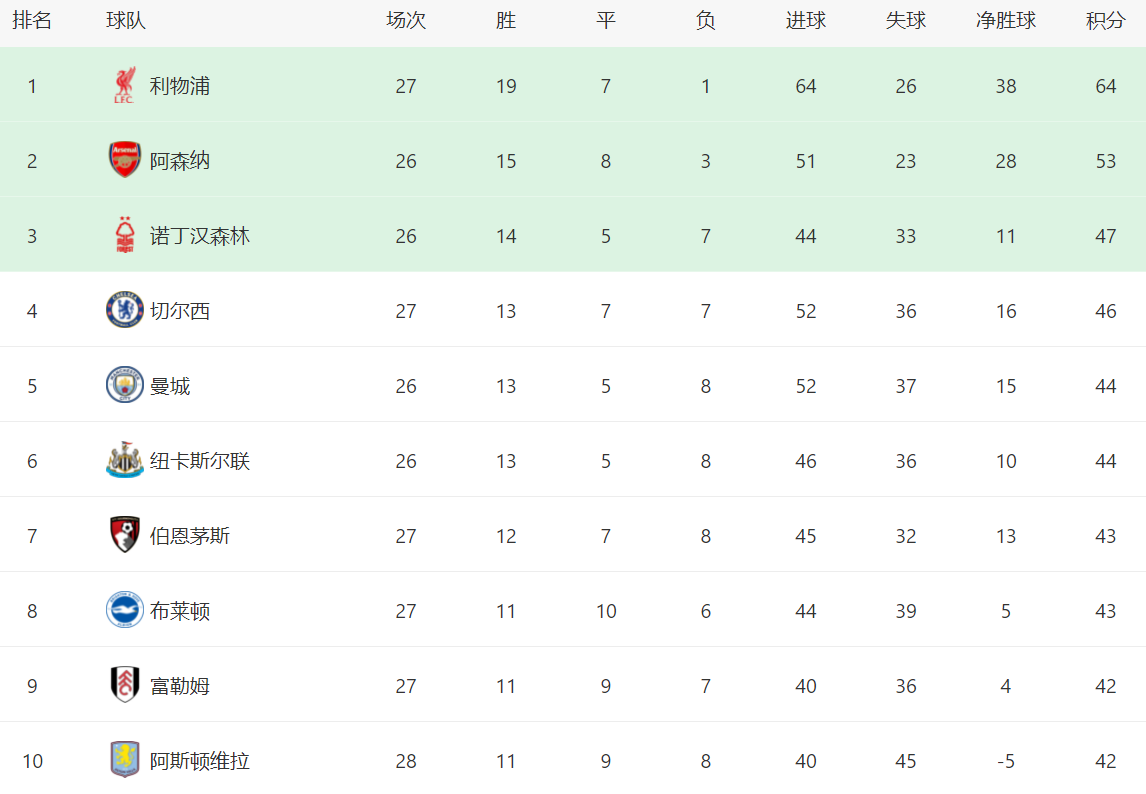Open the 诺丁汉森林 team link
Screen dimensions: 1146x794
click(x=200, y=236)
